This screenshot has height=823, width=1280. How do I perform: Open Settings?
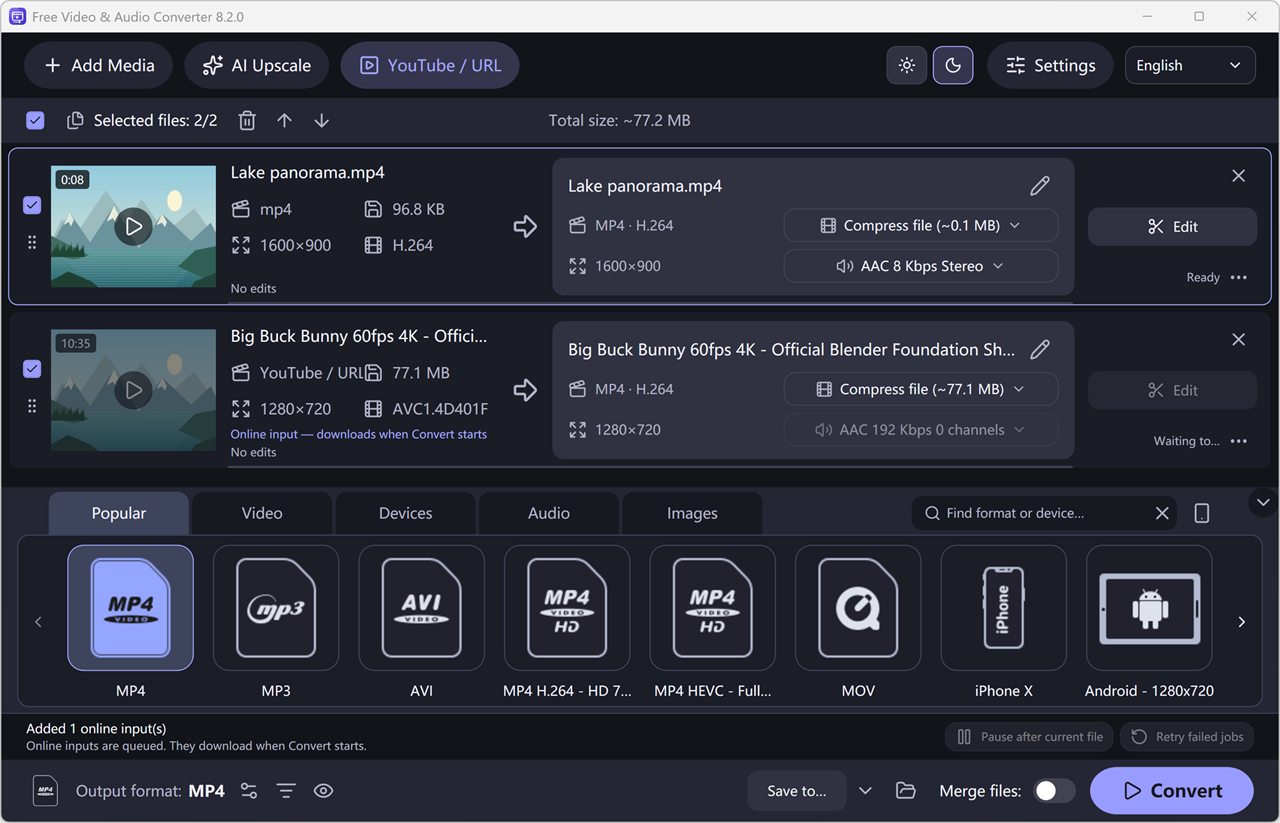pyautogui.click(x=1050, y=65)
